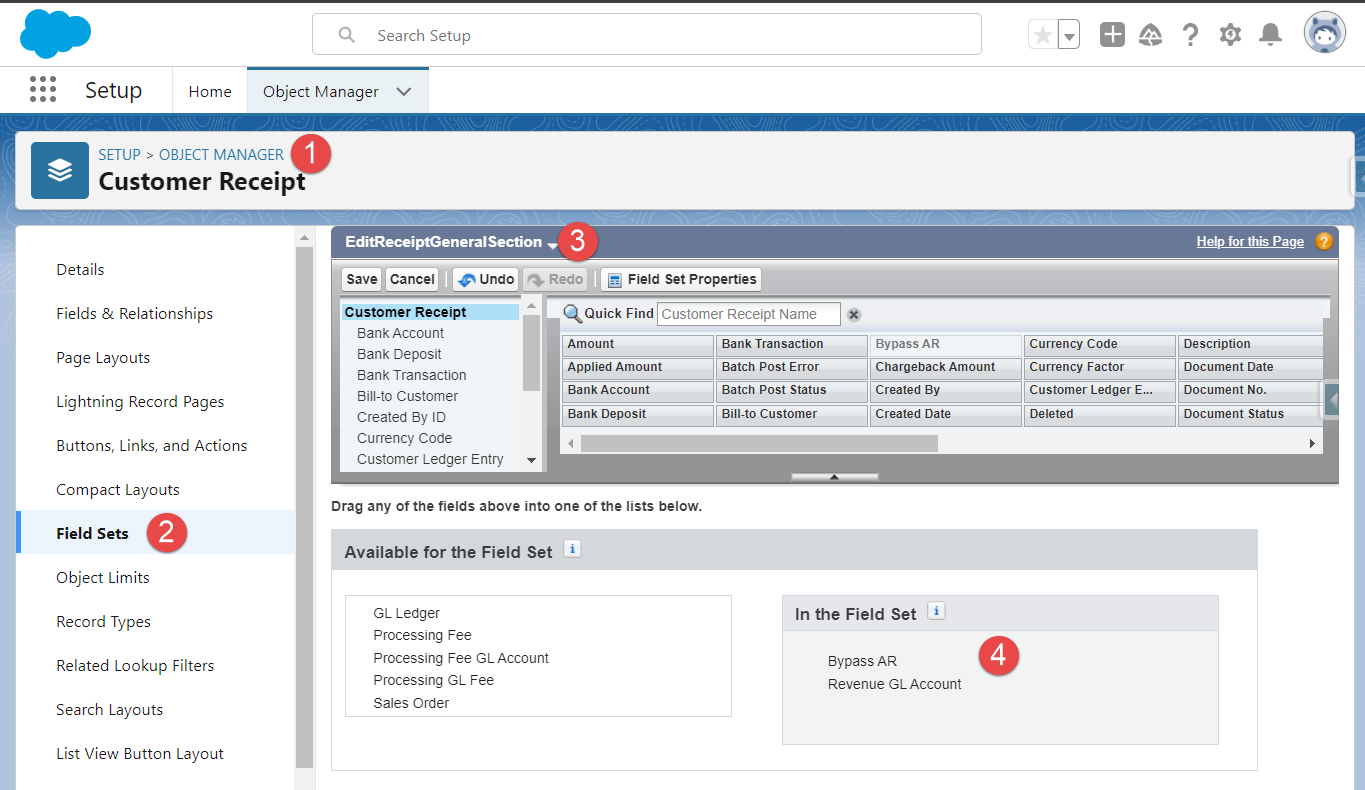Open the Setup gear menu
Viewport: 1365px width, 790px height.
[1230, 35]
